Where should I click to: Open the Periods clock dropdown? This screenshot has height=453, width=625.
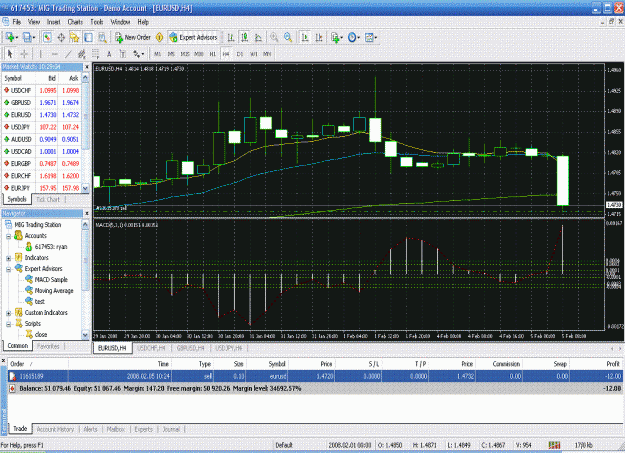[x=353, y=37]
